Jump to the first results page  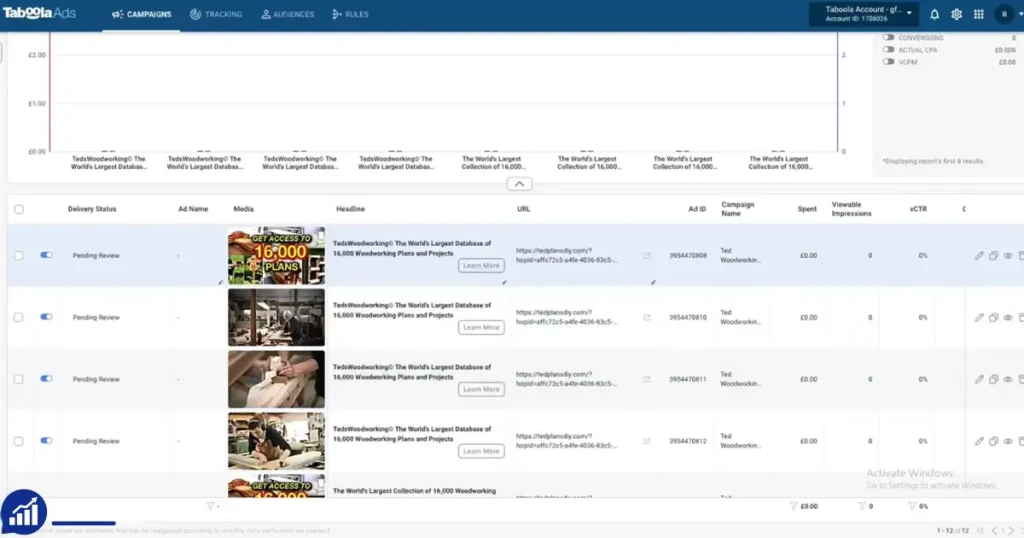[980, 531]
